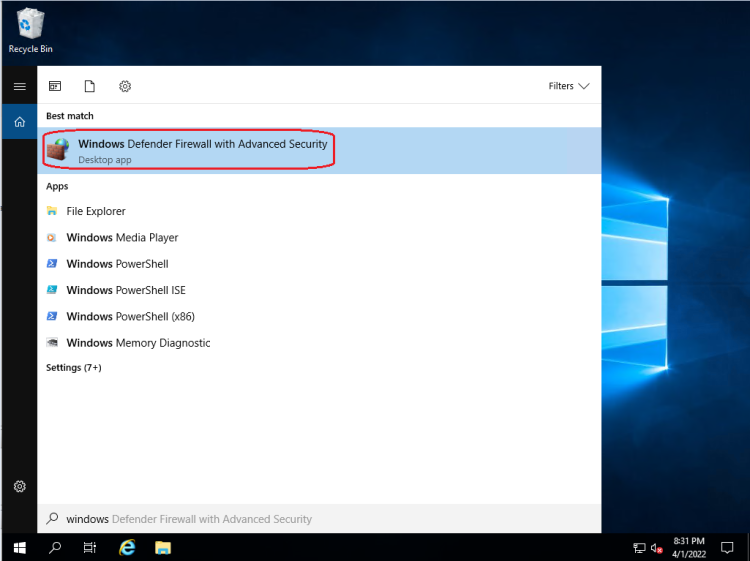Click the Apps section heading
The height and width of the screenshot is (561, 750).
click(x=57, y=186)
